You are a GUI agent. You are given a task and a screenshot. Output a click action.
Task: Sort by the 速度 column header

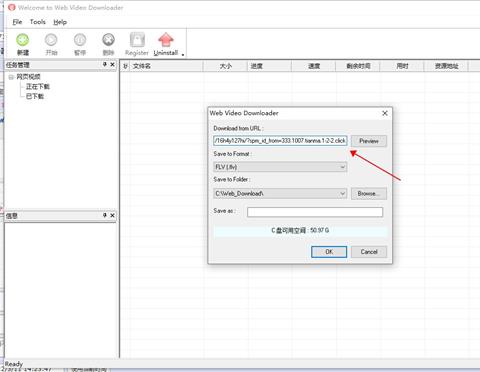[x=314, y=66]
